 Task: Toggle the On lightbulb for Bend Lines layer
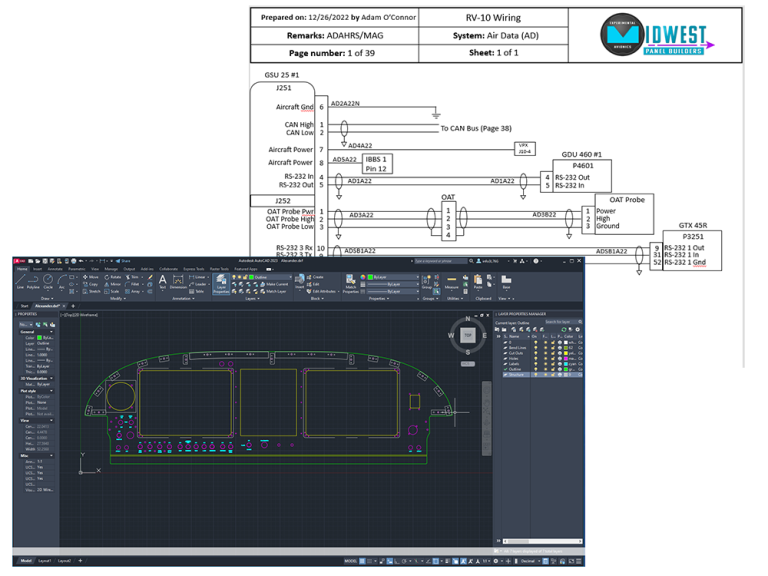(x=538, y=345)
